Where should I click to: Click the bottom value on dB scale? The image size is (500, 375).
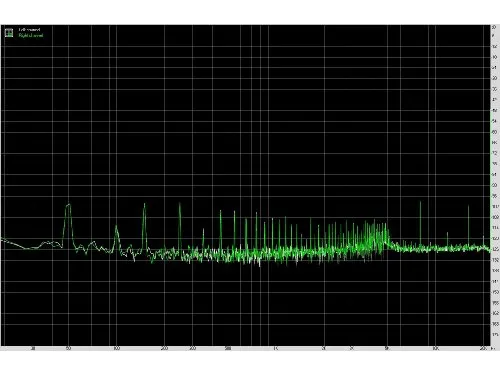coord(495,334)
